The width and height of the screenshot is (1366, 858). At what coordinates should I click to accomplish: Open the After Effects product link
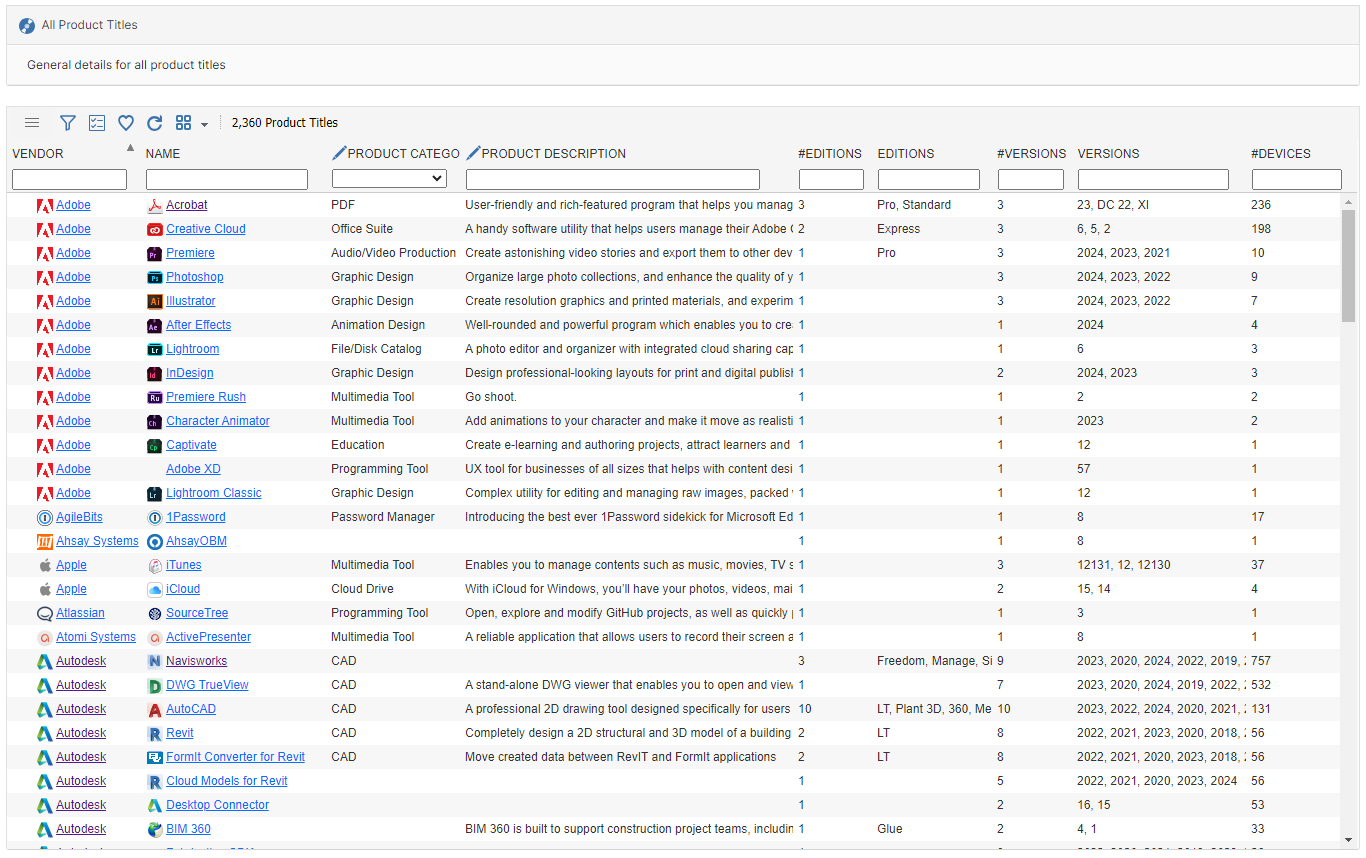(199, 325)
